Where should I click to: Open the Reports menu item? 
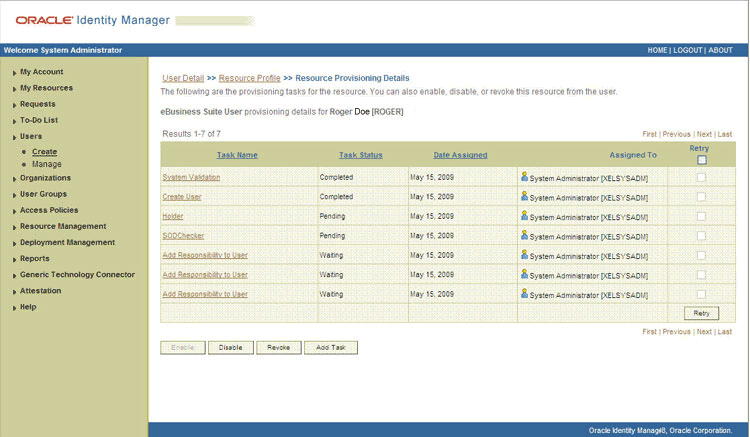pyautogui.click(x=34, y=258)
